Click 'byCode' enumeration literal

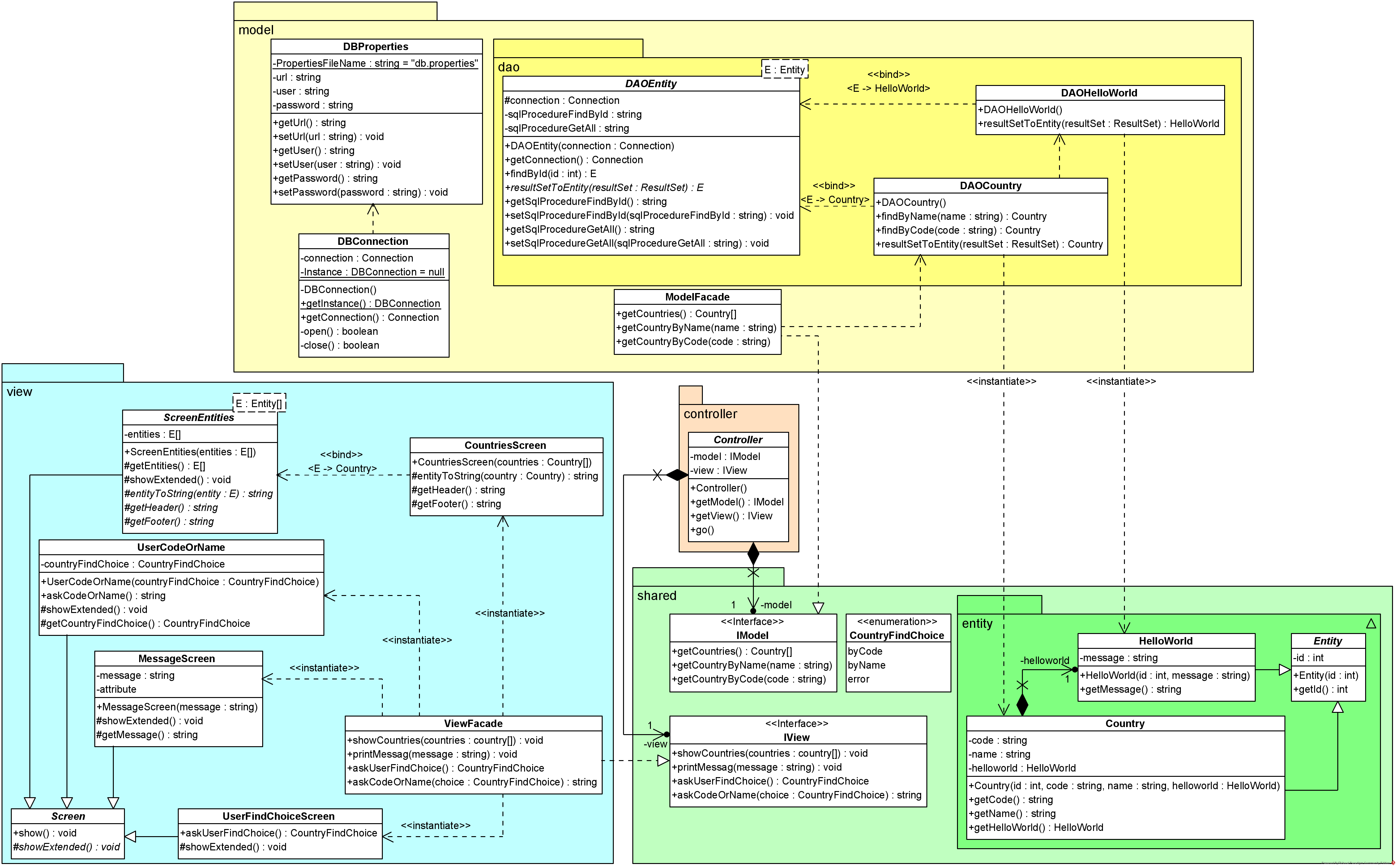coord(865,652)
